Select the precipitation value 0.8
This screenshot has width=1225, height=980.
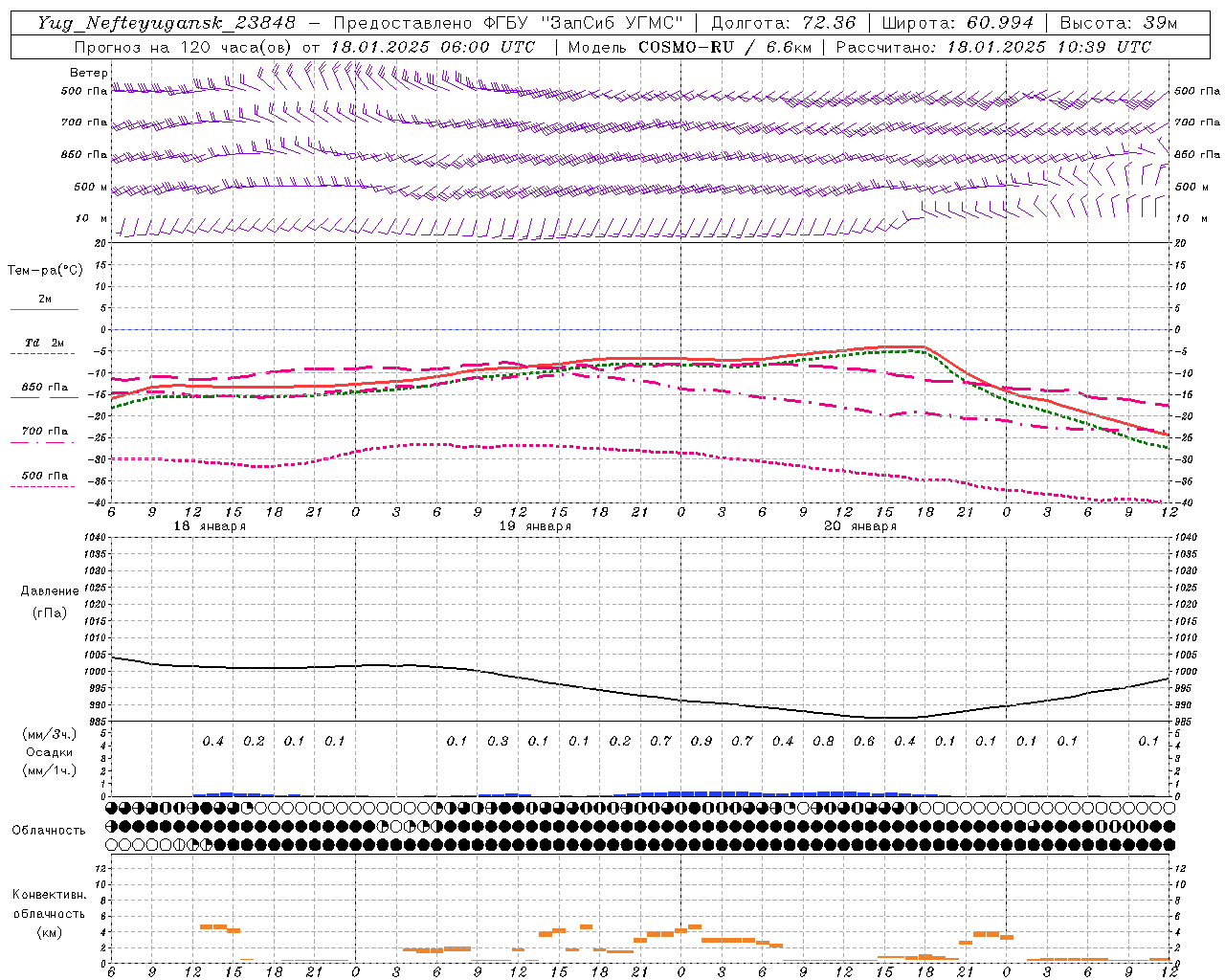823,741
